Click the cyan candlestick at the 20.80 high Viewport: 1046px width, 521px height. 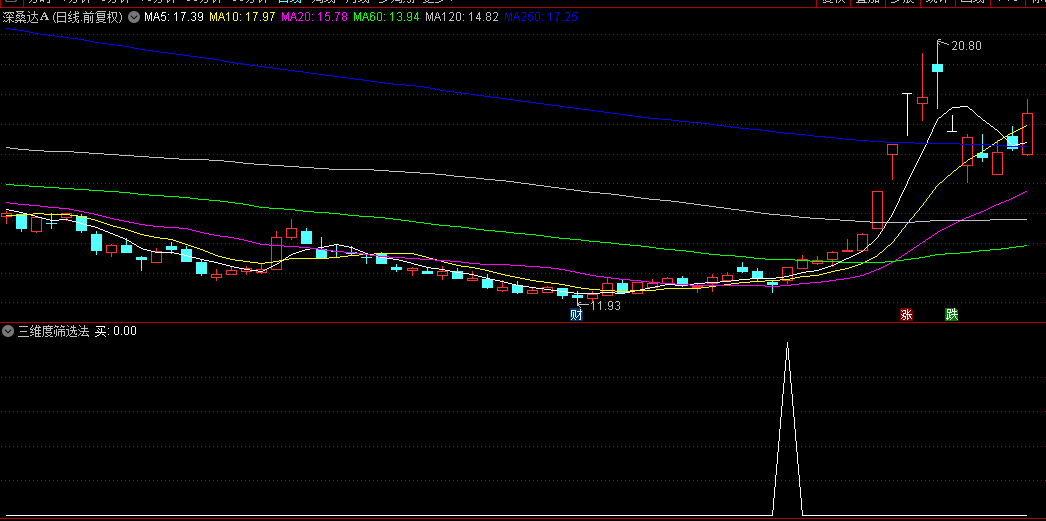937,67
